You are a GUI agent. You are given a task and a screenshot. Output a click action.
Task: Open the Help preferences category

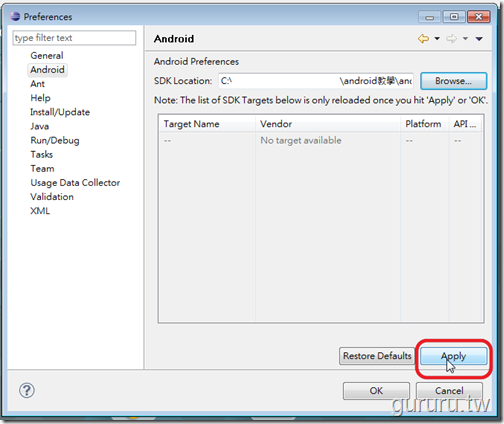coord(40,98)
